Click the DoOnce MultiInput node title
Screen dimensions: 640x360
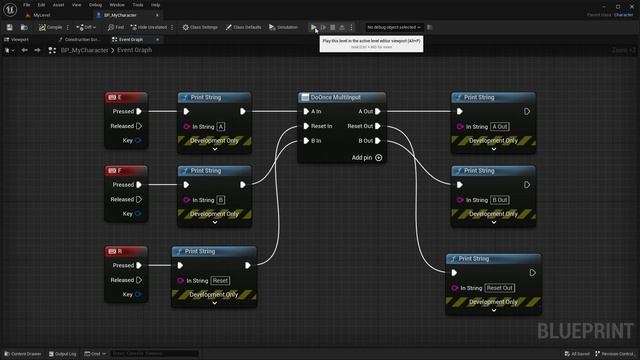336,98
